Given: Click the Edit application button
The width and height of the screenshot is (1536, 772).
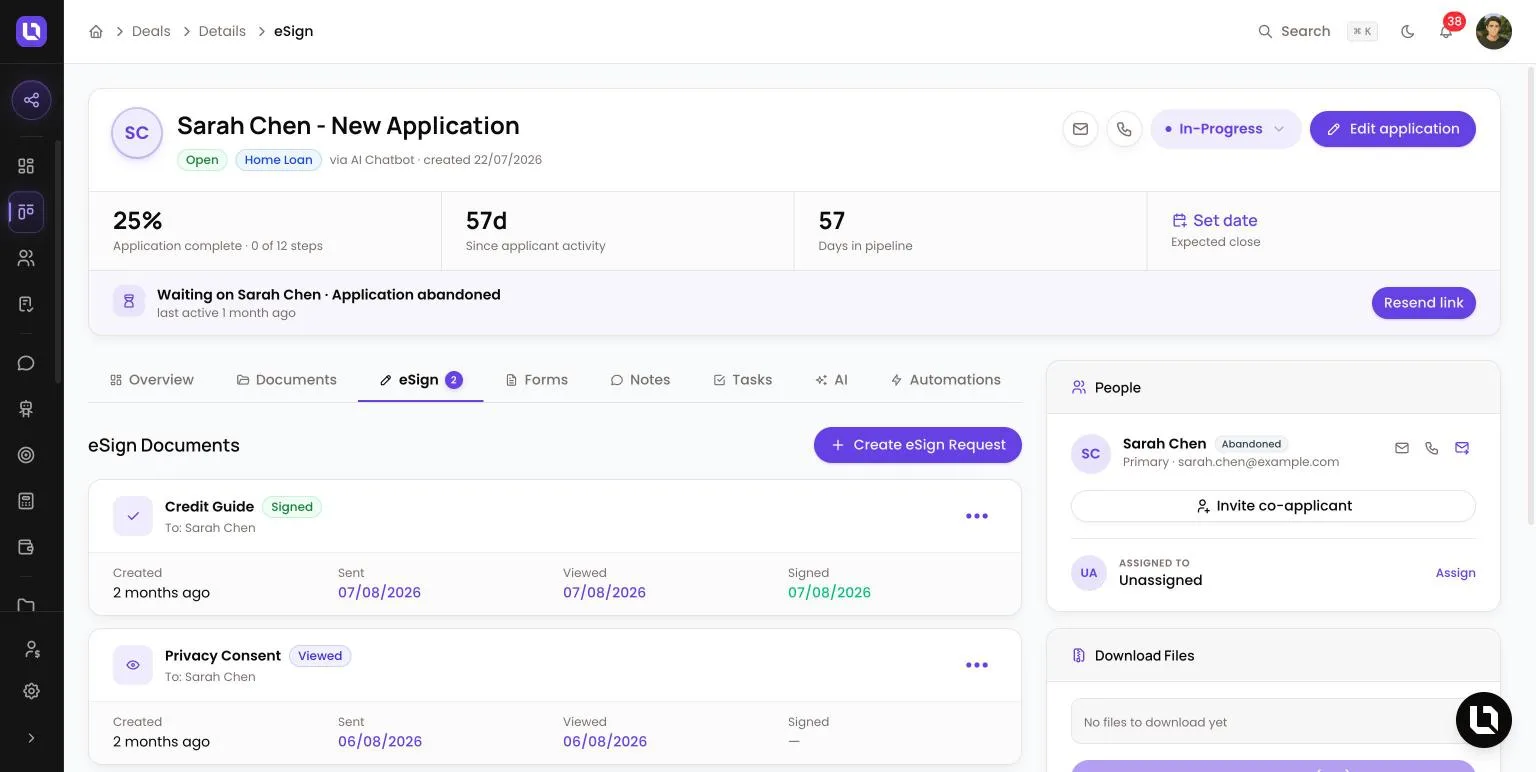Looking at the screenshot, I should (x=1392, y=129).
